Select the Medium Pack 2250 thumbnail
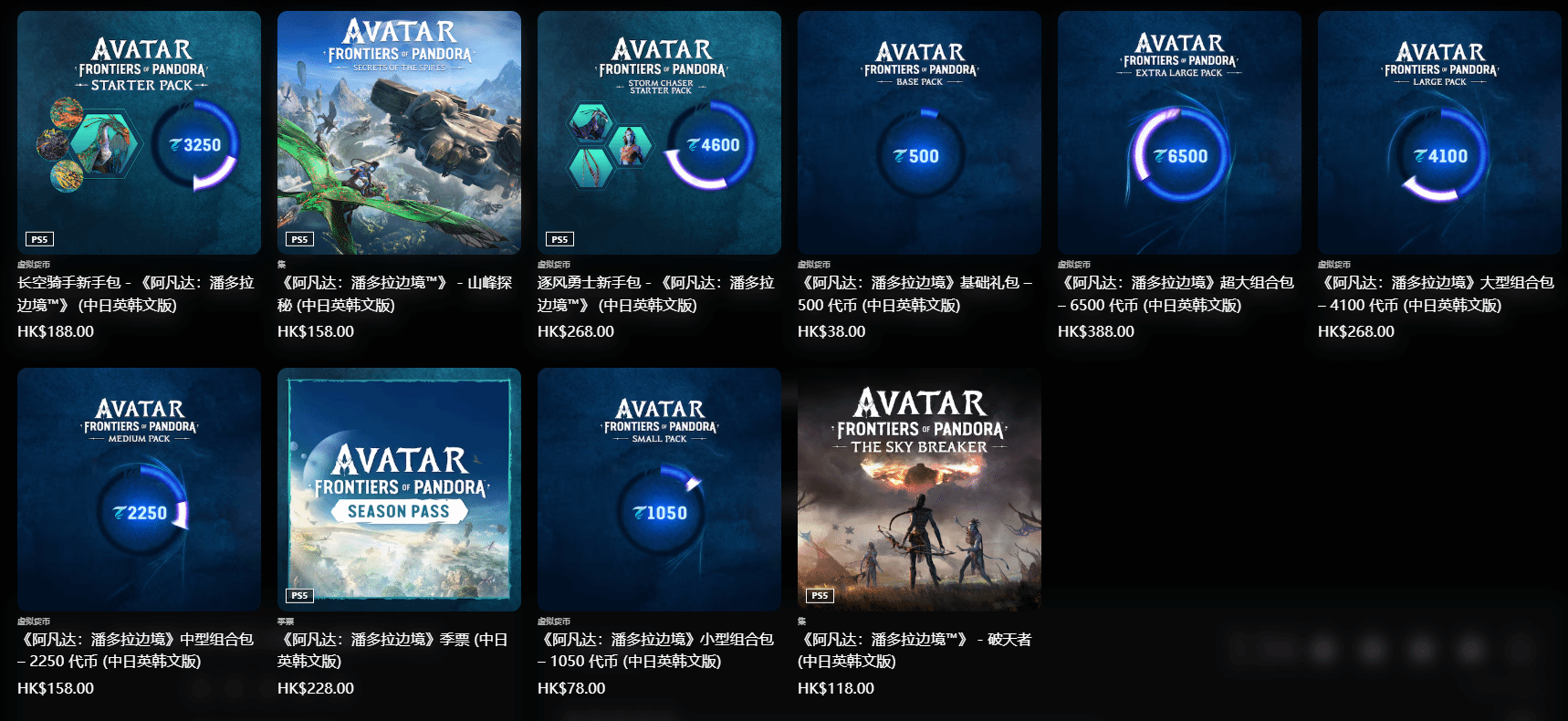The width and height of the screenshot is (1568, 721). 139,489
